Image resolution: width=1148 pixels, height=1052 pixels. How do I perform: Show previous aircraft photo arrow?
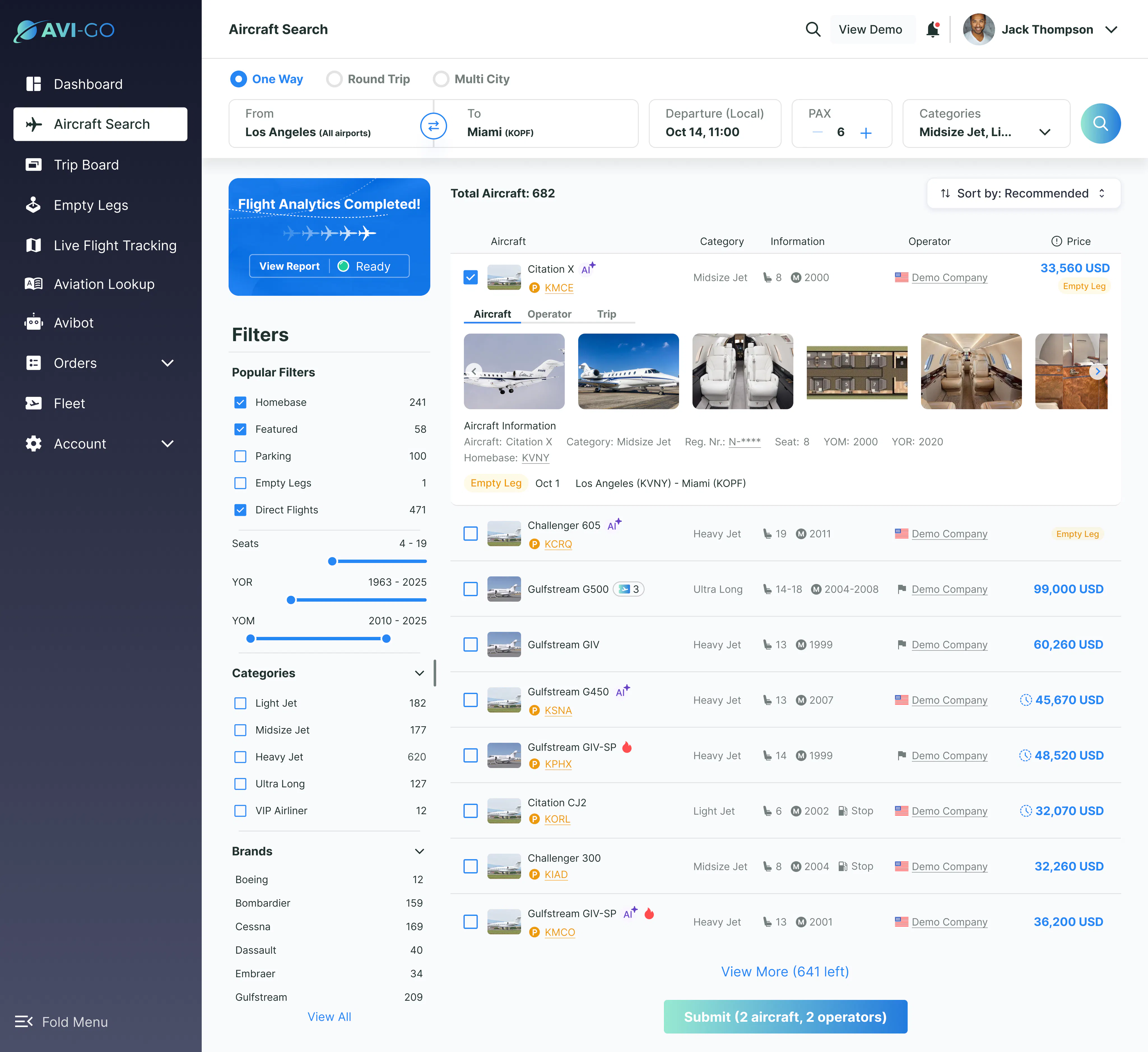pos(474,371)
